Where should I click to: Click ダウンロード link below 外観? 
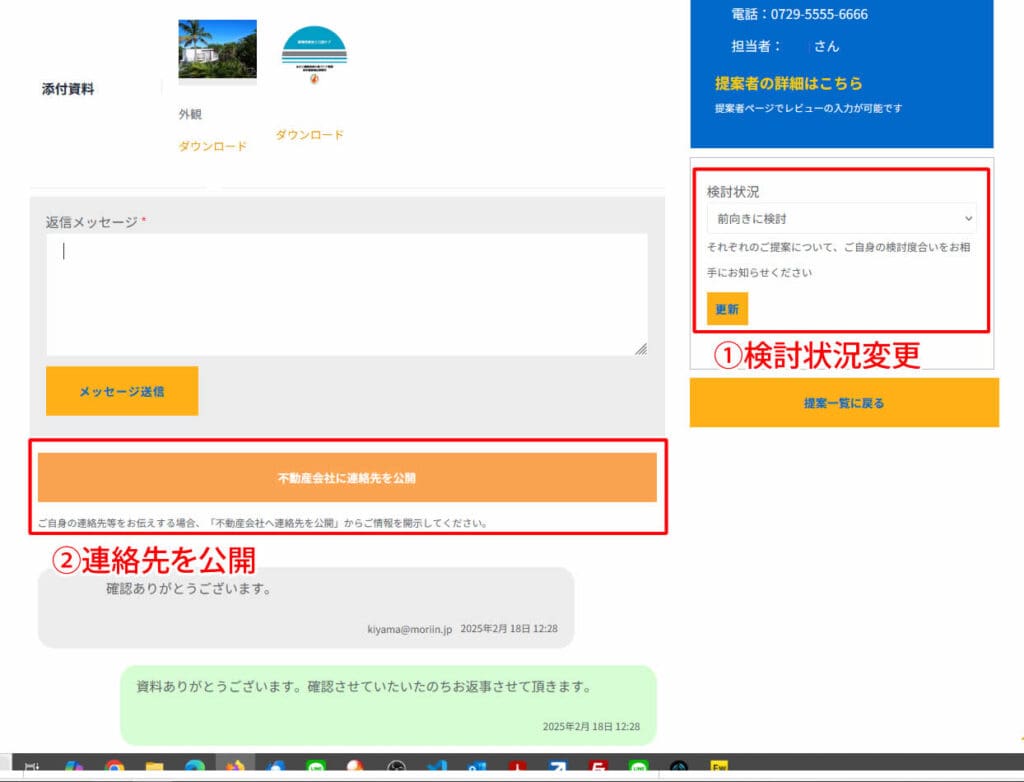coord(212,146)
